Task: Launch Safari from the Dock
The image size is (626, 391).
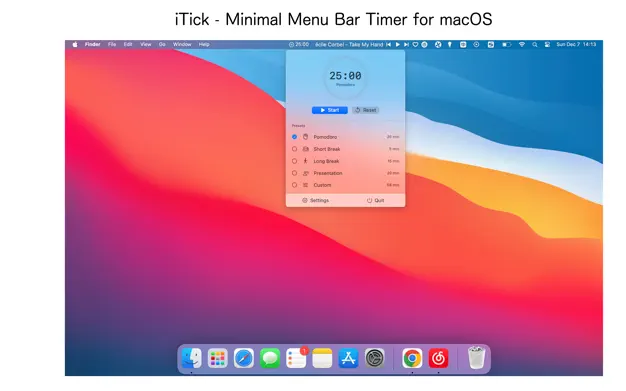Action: point(244,358)
